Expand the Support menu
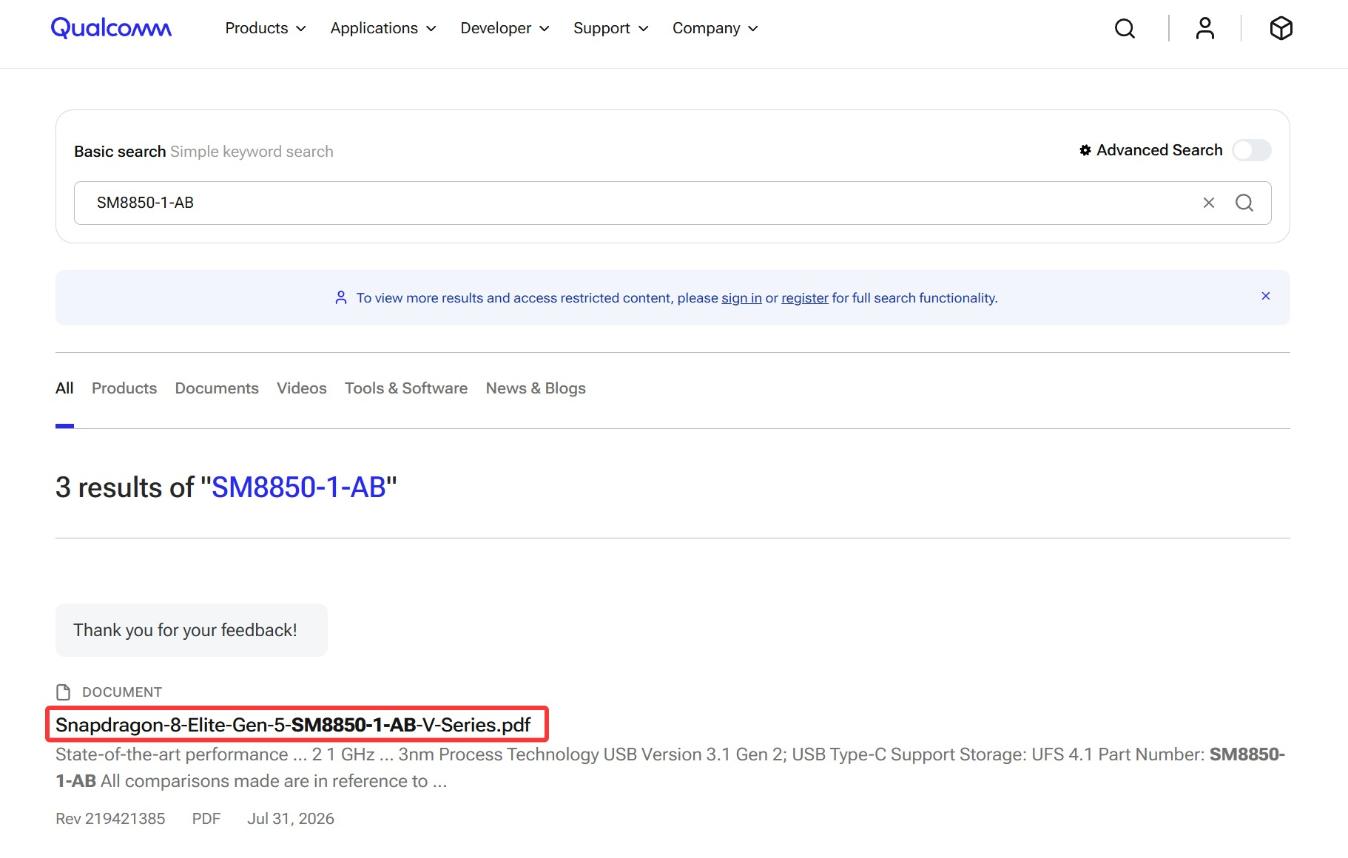Viewport: 1348px width, 858px height. pos(611,28)
